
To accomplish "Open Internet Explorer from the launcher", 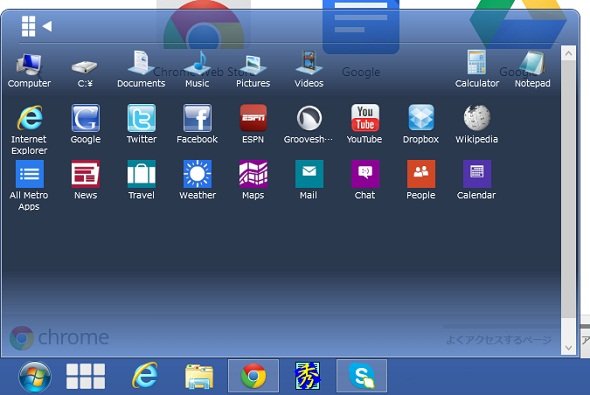I will pos(29,130).
